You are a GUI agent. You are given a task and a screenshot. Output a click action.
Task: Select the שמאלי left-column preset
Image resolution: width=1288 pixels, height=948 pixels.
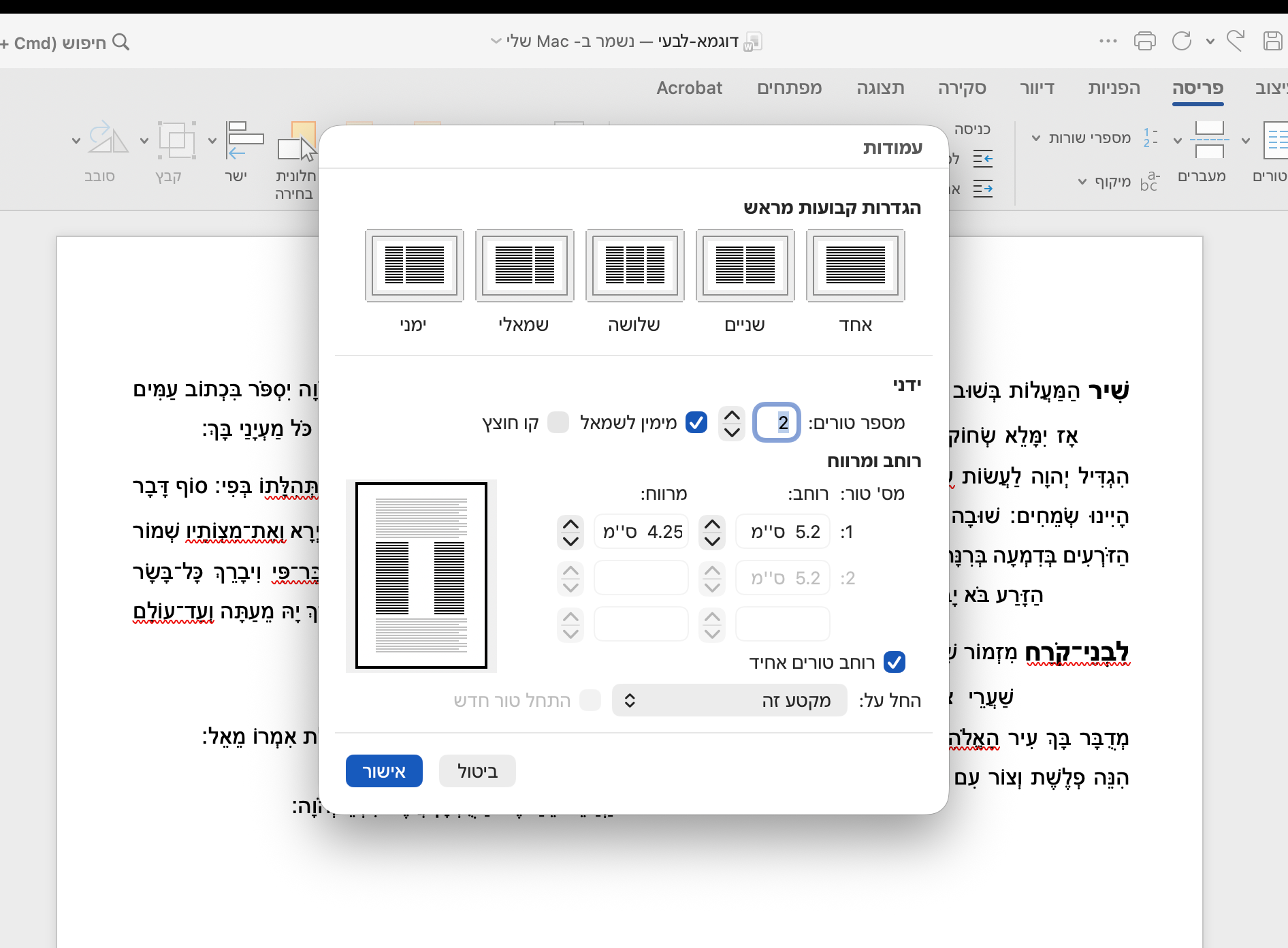coord(524,266)
